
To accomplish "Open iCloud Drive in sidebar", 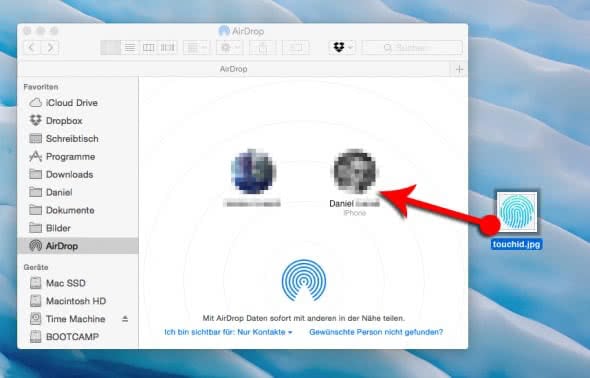I will pyautogui.click(x=78, y=103).
